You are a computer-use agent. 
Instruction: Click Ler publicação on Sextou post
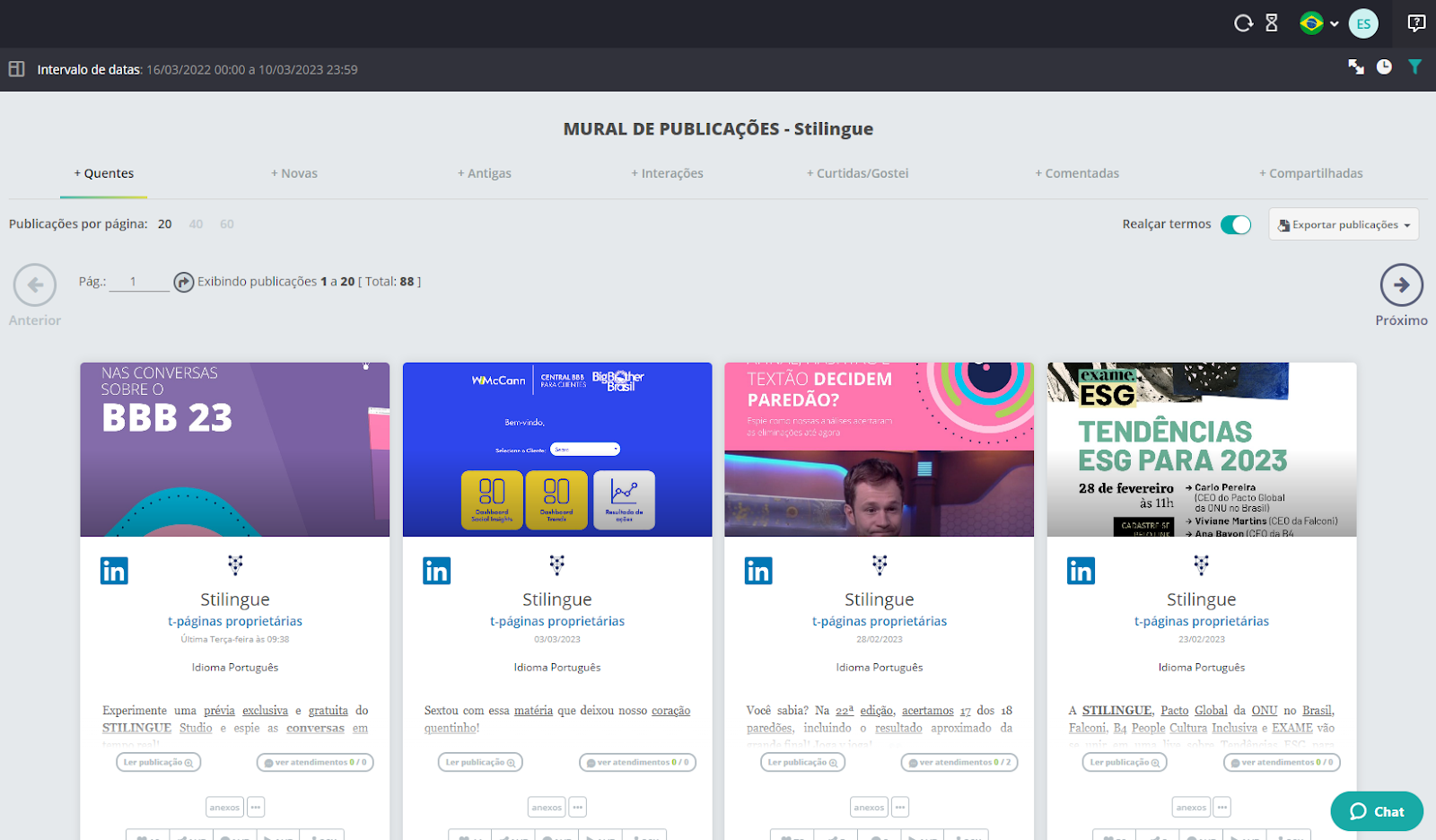[x=481, y=762]
